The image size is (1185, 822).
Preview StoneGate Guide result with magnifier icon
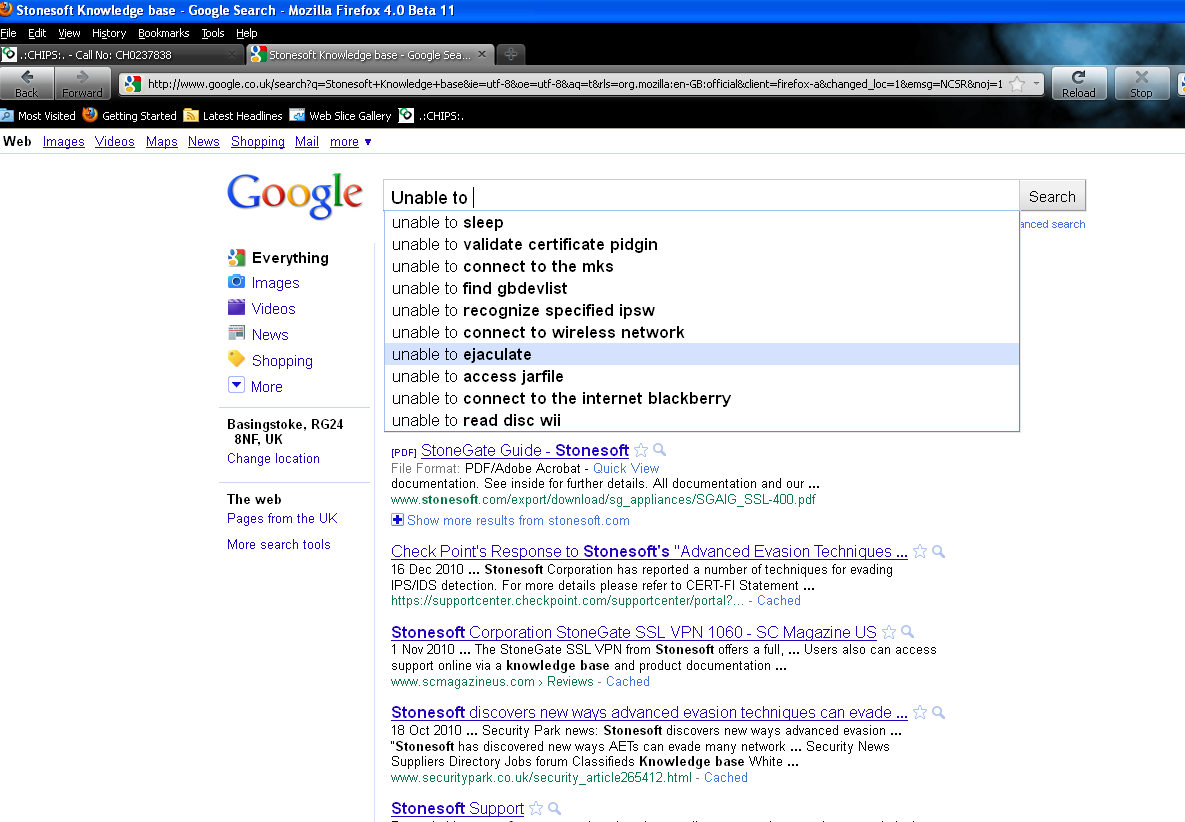(660, 450)
